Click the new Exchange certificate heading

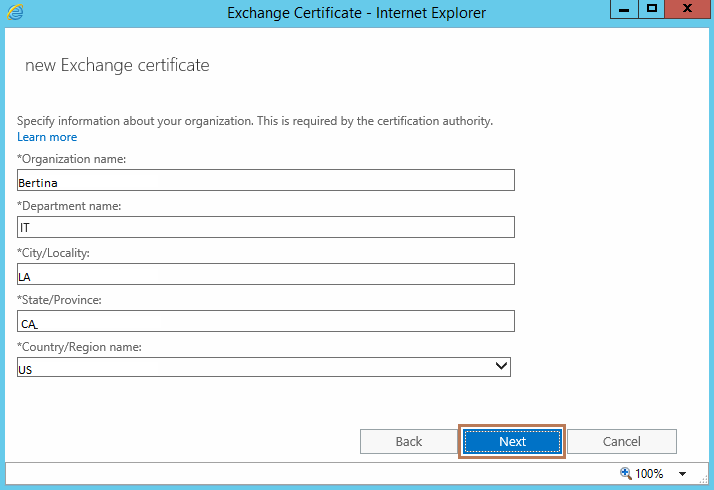[x=117, y=66]
